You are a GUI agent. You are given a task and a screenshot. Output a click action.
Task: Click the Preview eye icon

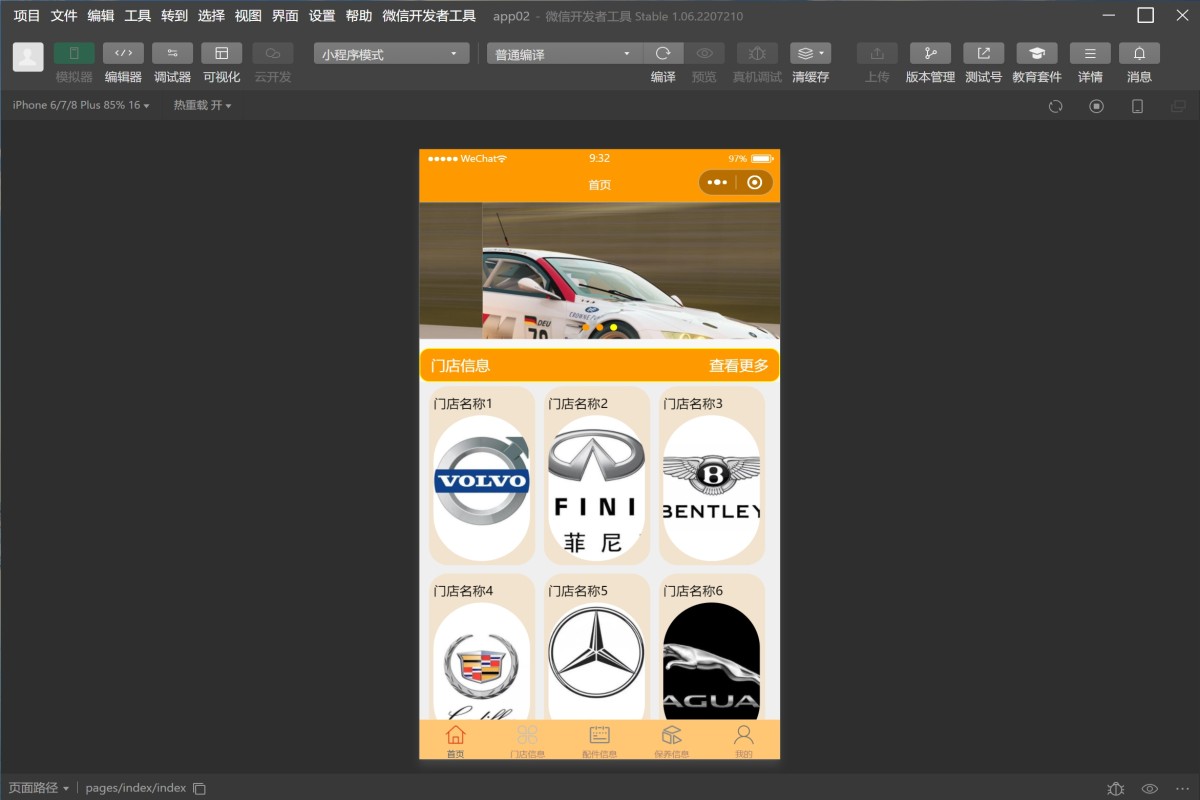point(704,53)
